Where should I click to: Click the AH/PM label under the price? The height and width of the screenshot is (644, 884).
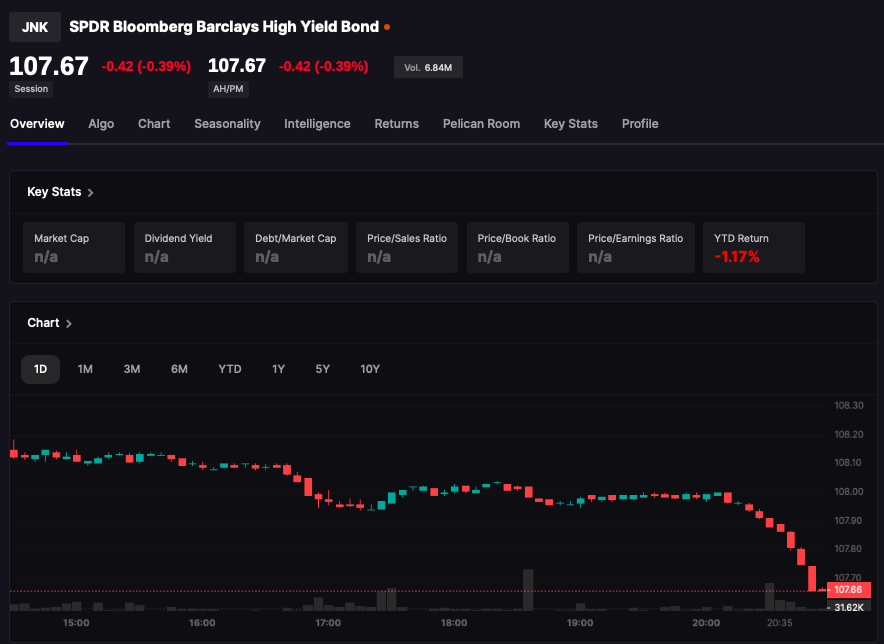point(228,89)
